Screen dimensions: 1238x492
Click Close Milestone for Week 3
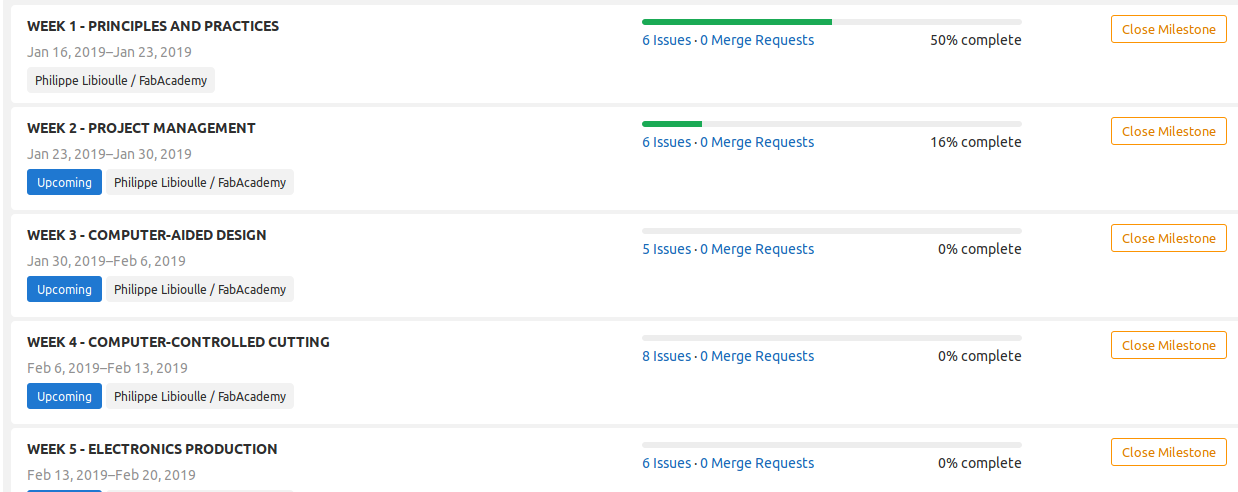[x=1168, y=239]
